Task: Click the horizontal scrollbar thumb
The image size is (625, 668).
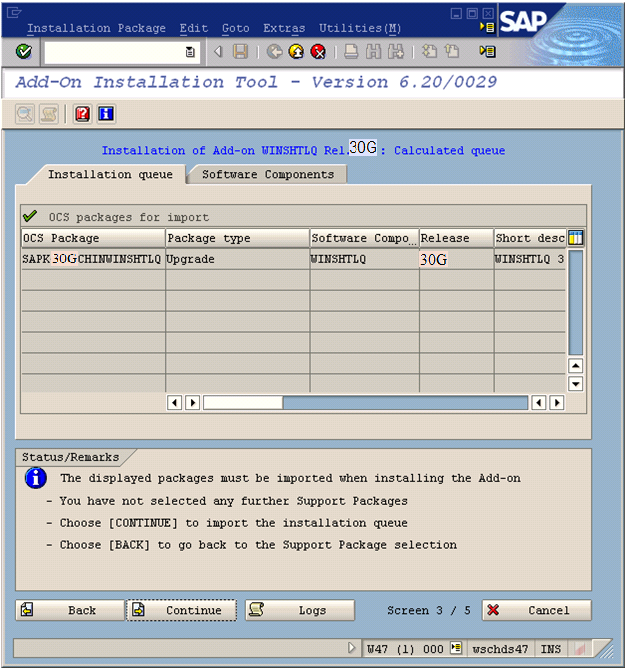Action: [x=243, y=403]
